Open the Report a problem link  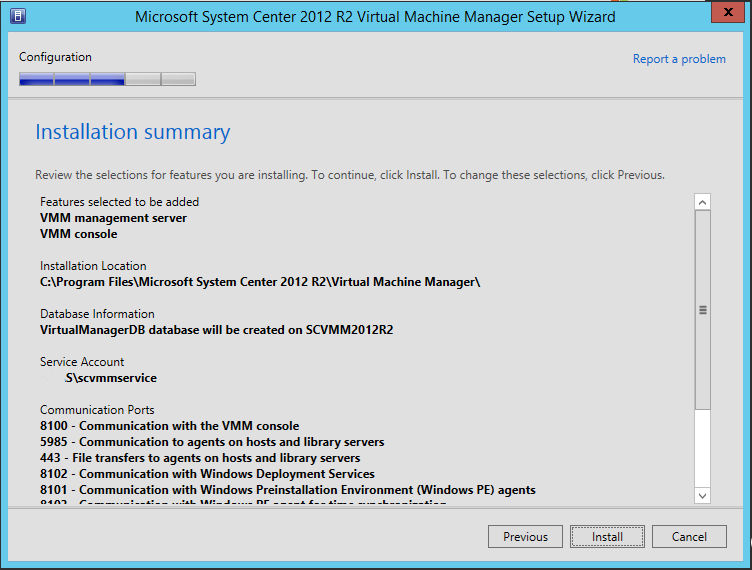(679, 59)
